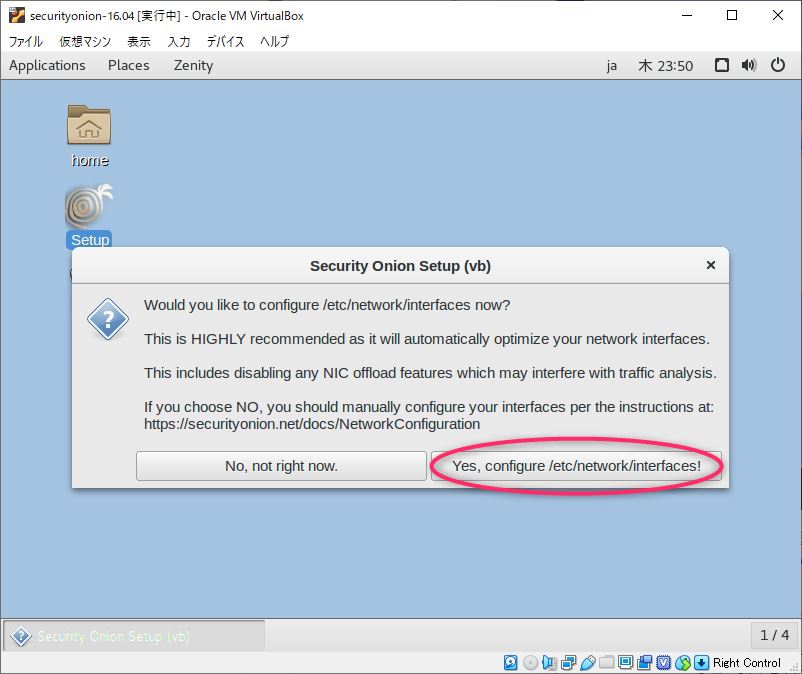802x674 pixels.
Task: Click the 'No, not right now.' button
Action: pyautogui.click(x=281, y=466)
